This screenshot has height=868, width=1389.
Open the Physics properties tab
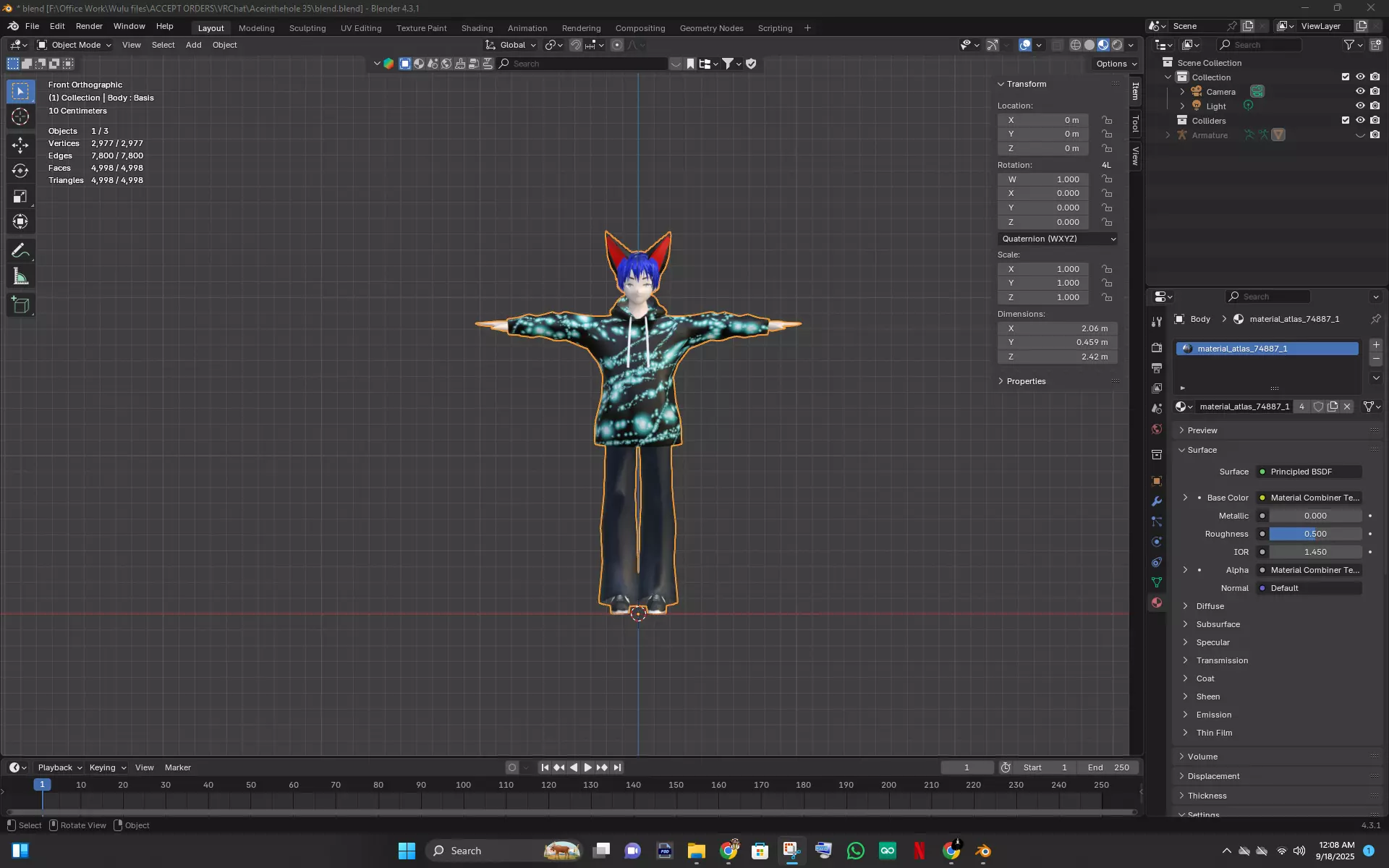pyautogui.click(x=1157, y=542)
